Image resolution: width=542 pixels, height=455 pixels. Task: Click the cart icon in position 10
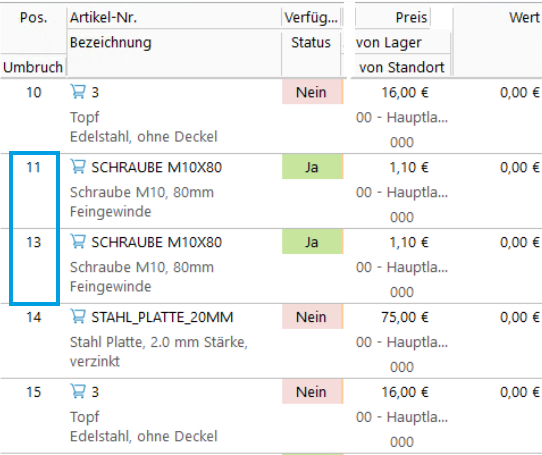coord(78,92)
